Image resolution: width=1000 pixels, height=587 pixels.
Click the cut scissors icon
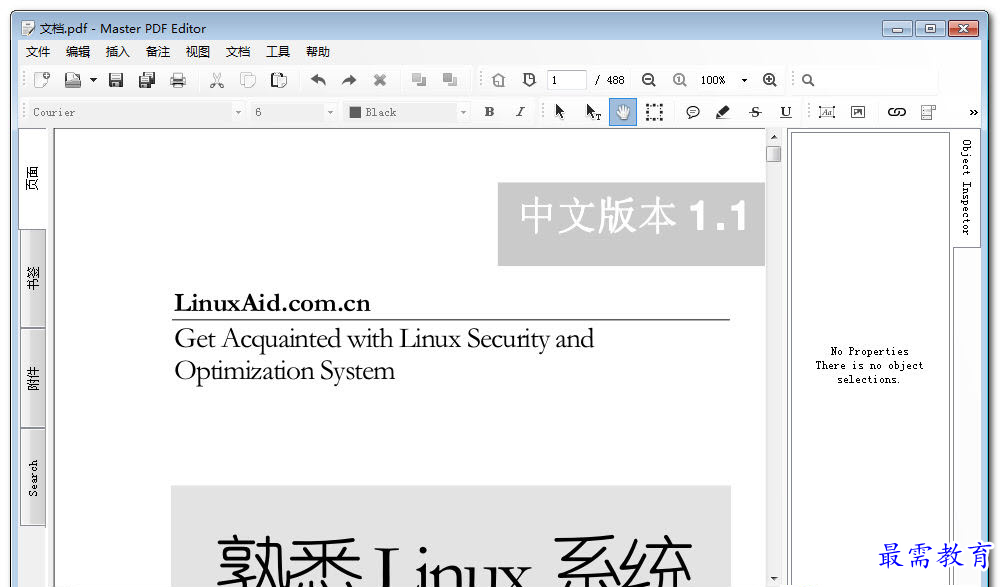[217, 80]
